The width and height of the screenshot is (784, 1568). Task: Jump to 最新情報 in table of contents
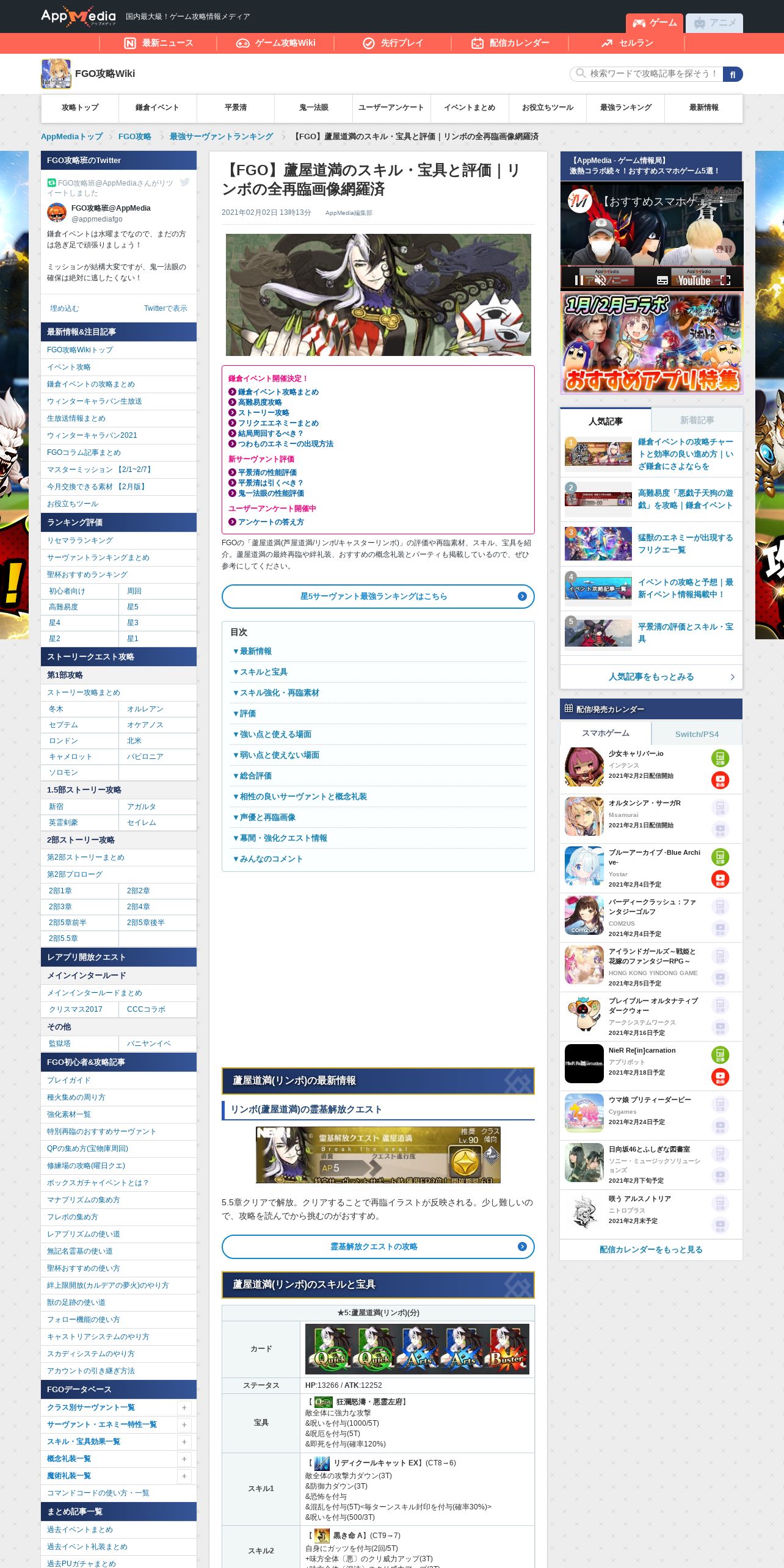click(252, 652)
